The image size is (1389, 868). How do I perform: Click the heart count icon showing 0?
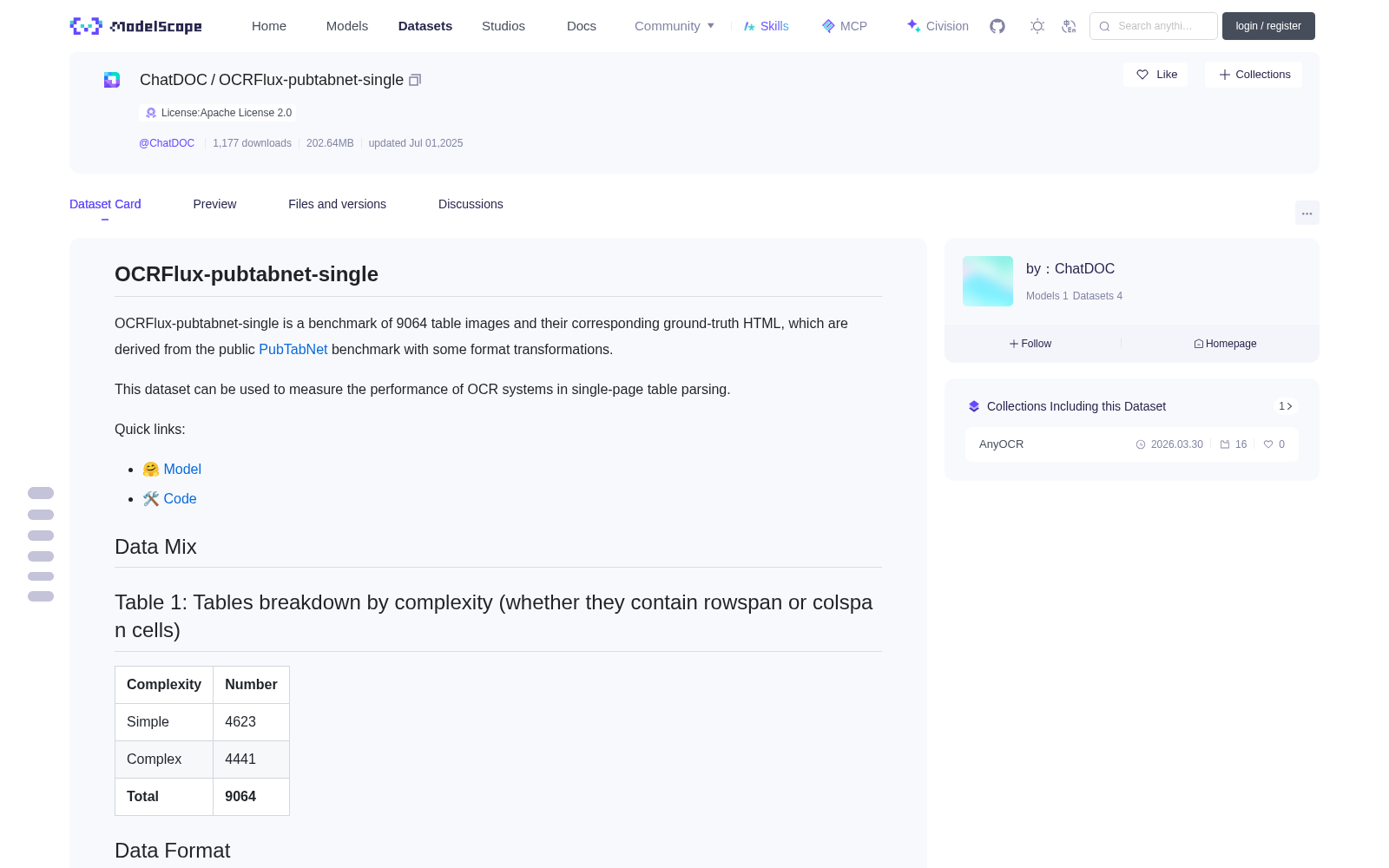[1268, 444]
